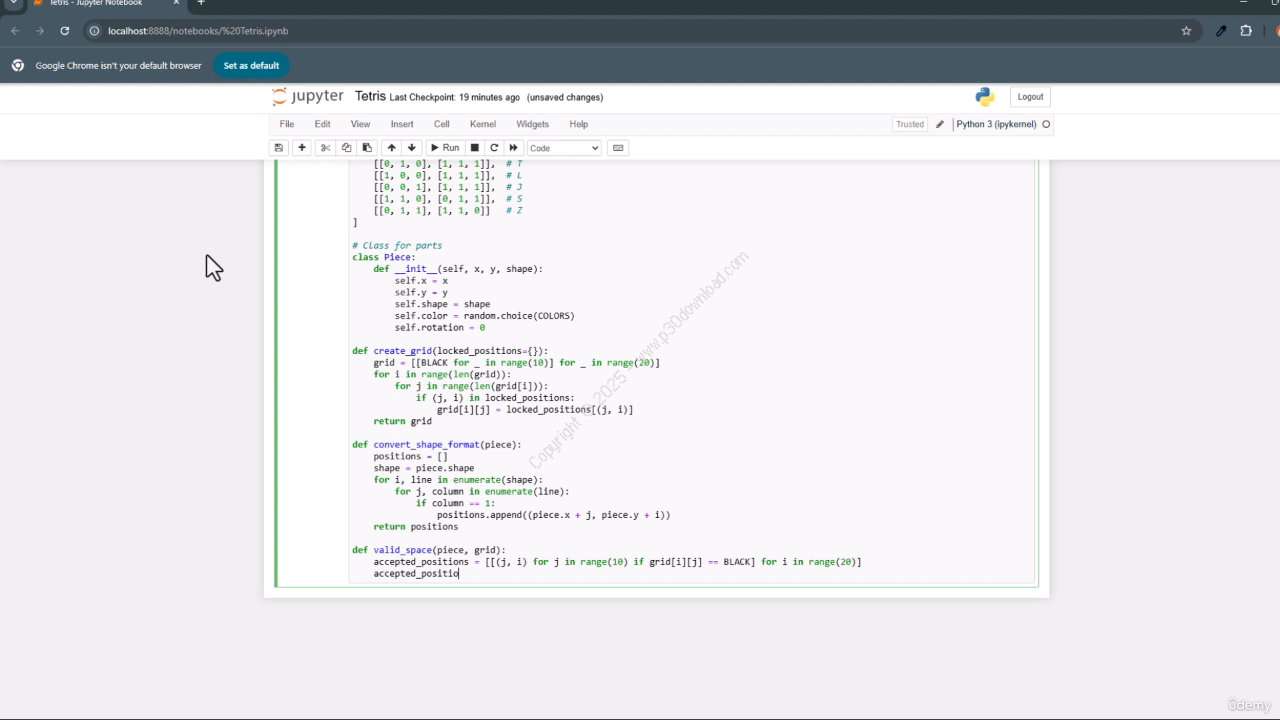Interrupt the kernel with the stop icon
This screenshot has width=1280, height=720.
pos(475,148)
